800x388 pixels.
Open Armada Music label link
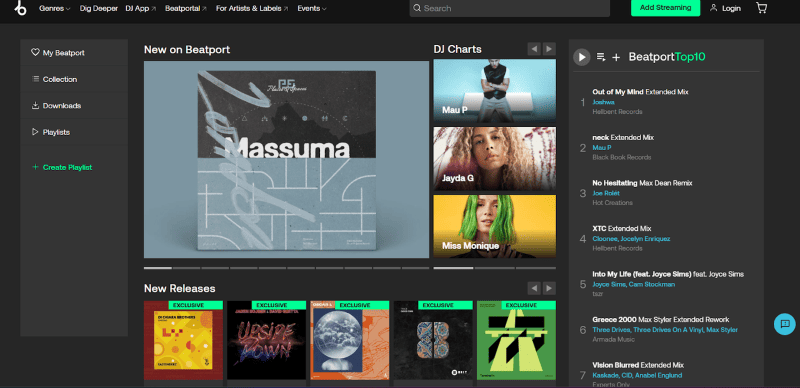613,339
